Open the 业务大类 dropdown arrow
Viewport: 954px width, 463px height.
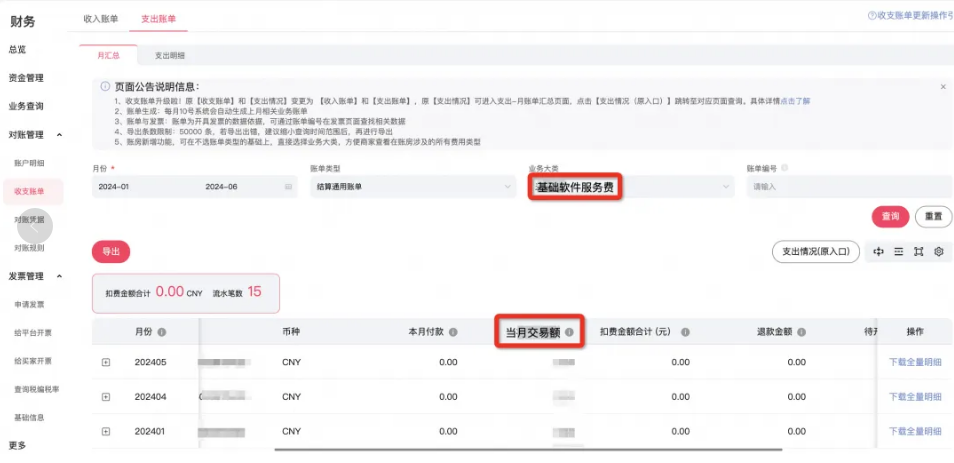(725, 187)
